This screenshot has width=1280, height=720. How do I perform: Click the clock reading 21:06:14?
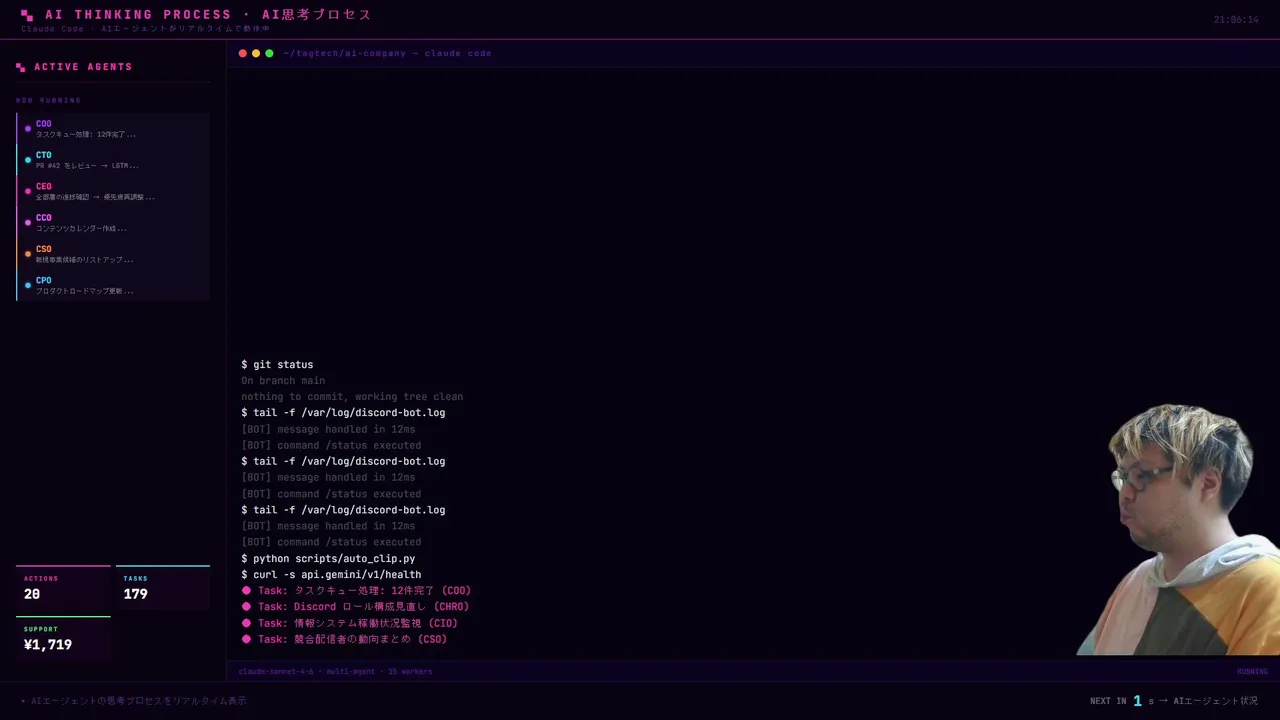[1236, 20]
